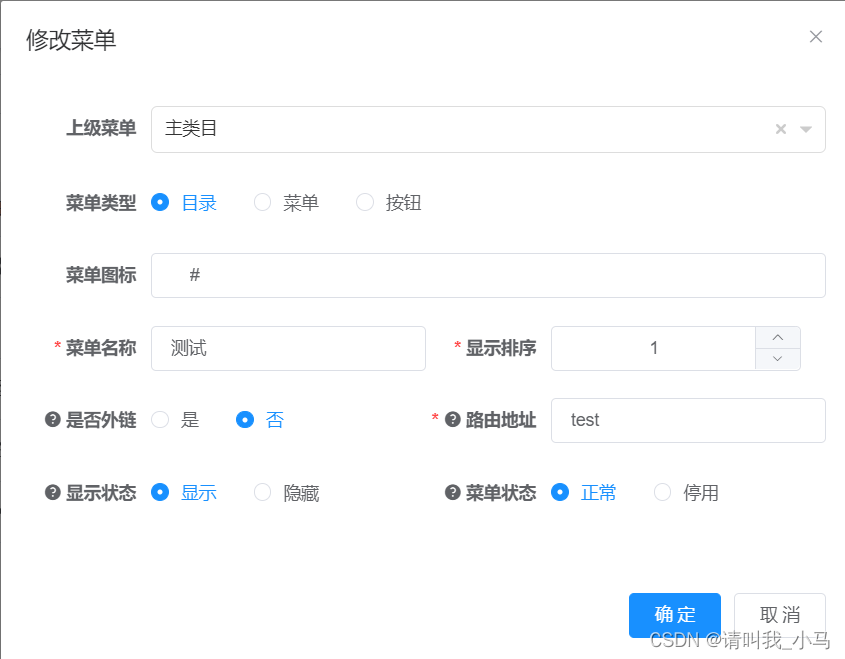
Task: Click the help icon beside 菜单状态
Action: click(453, 492)
